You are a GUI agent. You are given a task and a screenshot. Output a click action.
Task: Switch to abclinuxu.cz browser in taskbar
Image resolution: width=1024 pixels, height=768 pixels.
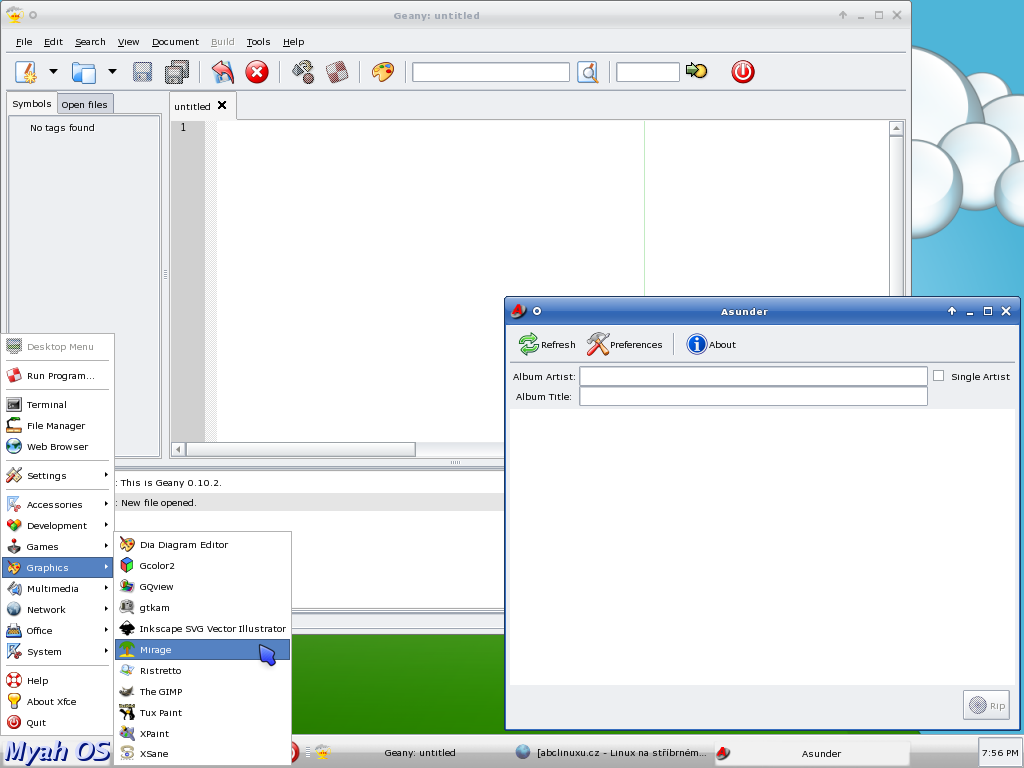click(x=611, y=753)
